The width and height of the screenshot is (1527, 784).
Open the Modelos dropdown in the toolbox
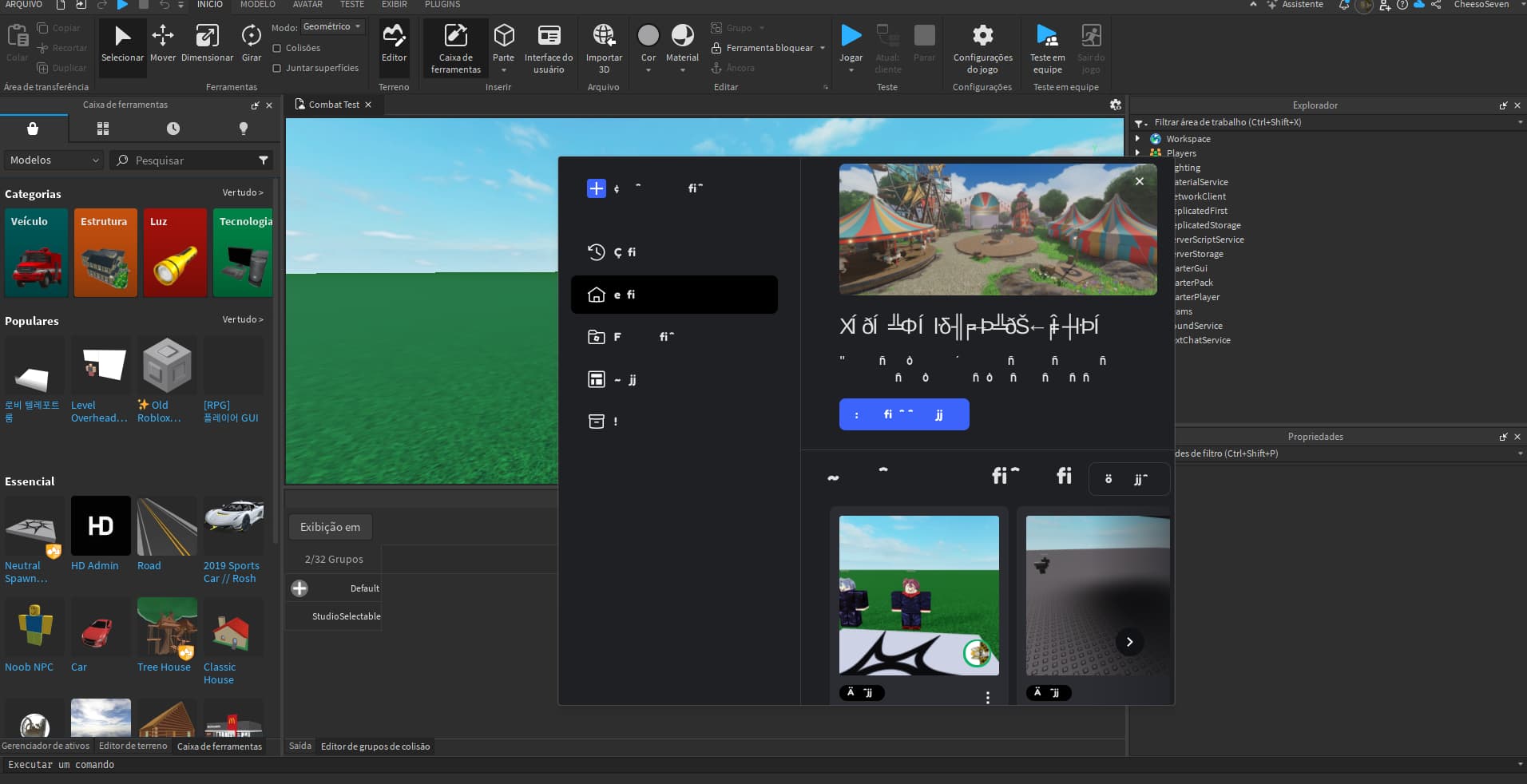tap(52, 160)
